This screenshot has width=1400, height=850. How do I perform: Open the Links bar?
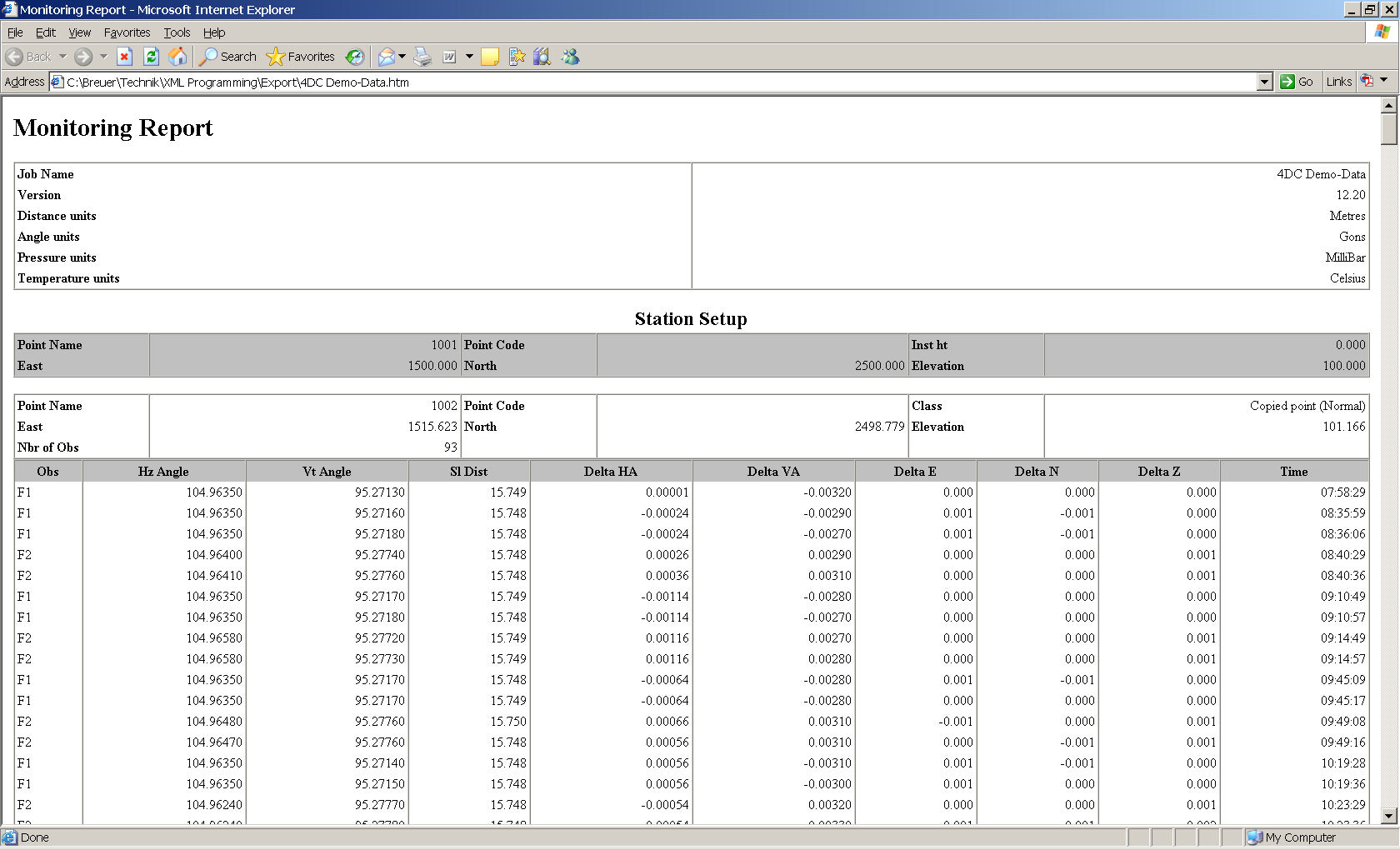click(x=1338, y=82)
